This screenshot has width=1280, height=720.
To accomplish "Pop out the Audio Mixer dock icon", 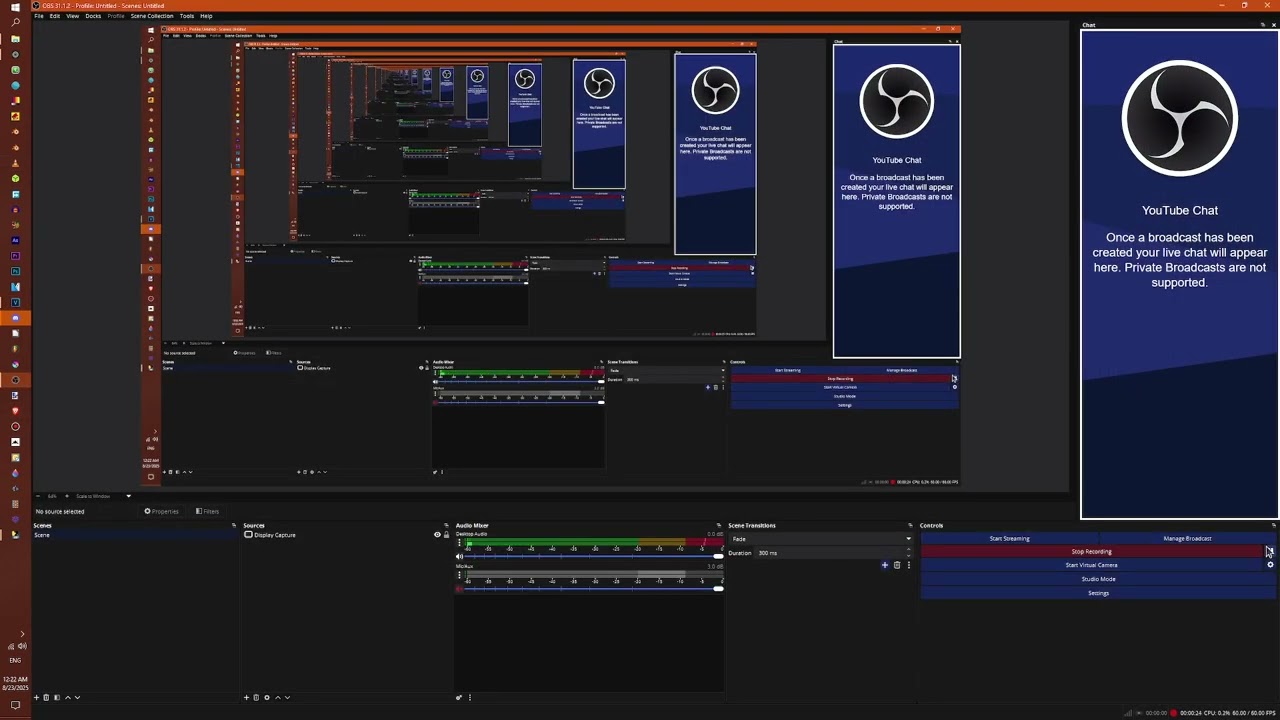I will pos(718,525).
